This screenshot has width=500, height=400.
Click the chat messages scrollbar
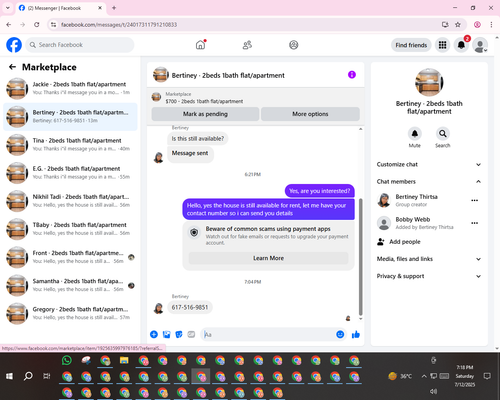pyautogui.click(x=360, y=257)
